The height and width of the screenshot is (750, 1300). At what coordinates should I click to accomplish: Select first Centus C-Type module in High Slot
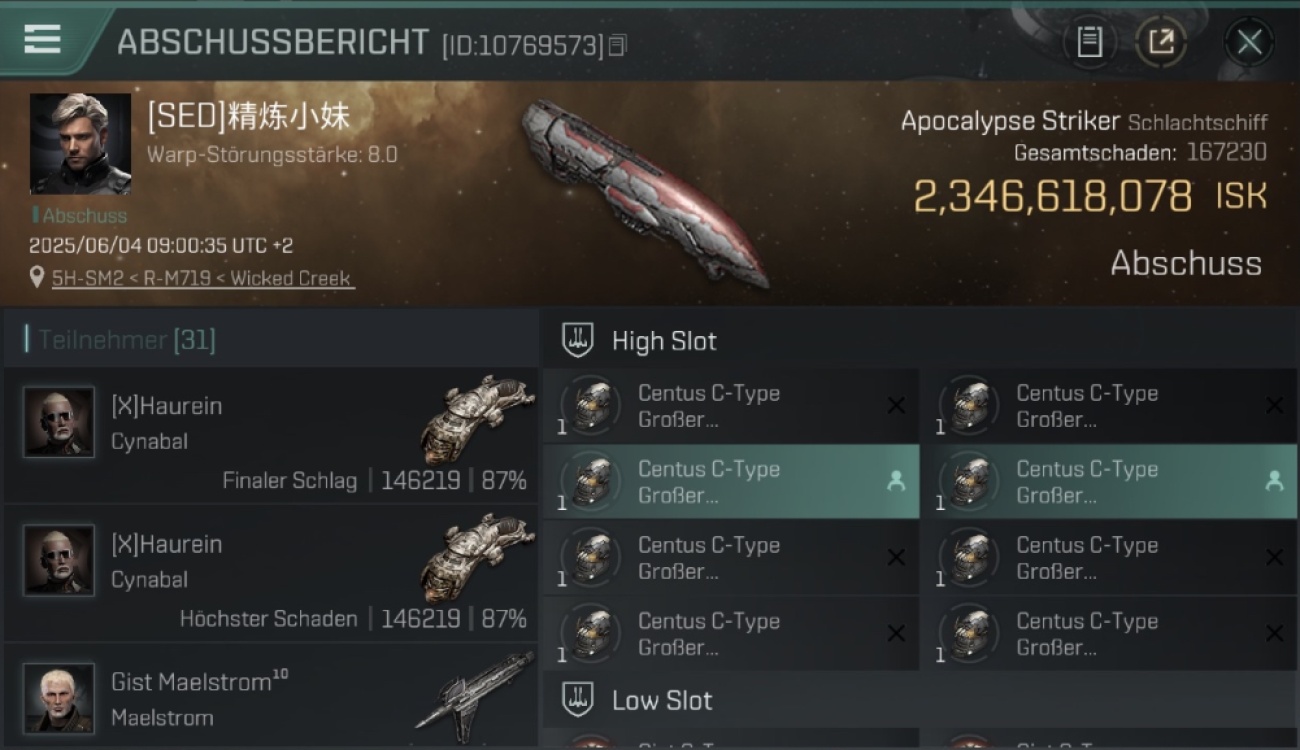[731, 406]
